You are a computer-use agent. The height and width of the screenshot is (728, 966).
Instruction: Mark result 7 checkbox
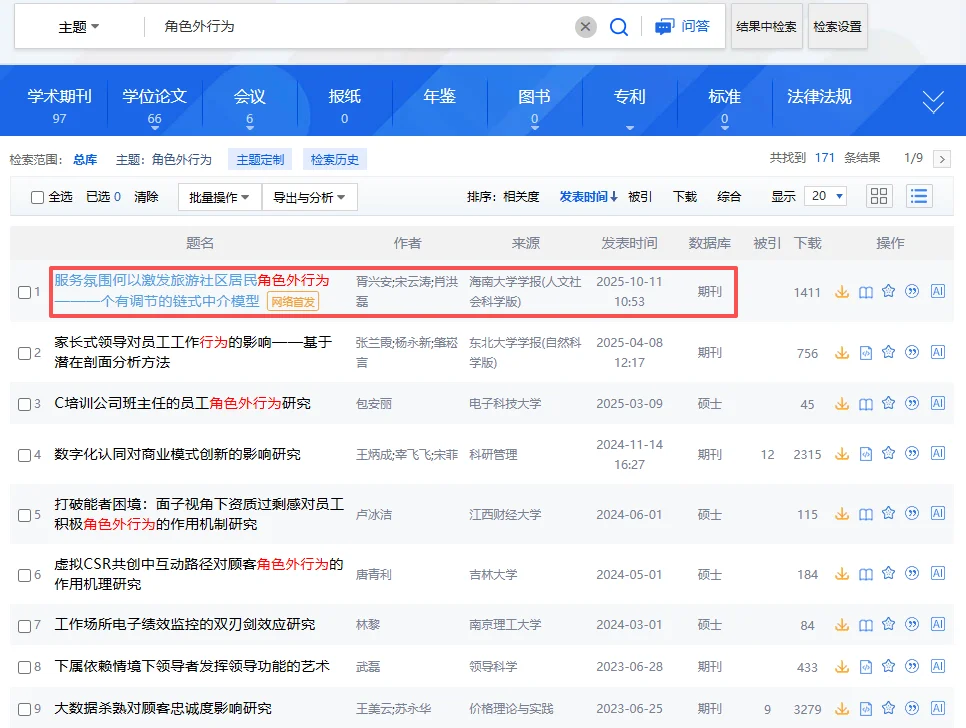(x=25, y=626)
